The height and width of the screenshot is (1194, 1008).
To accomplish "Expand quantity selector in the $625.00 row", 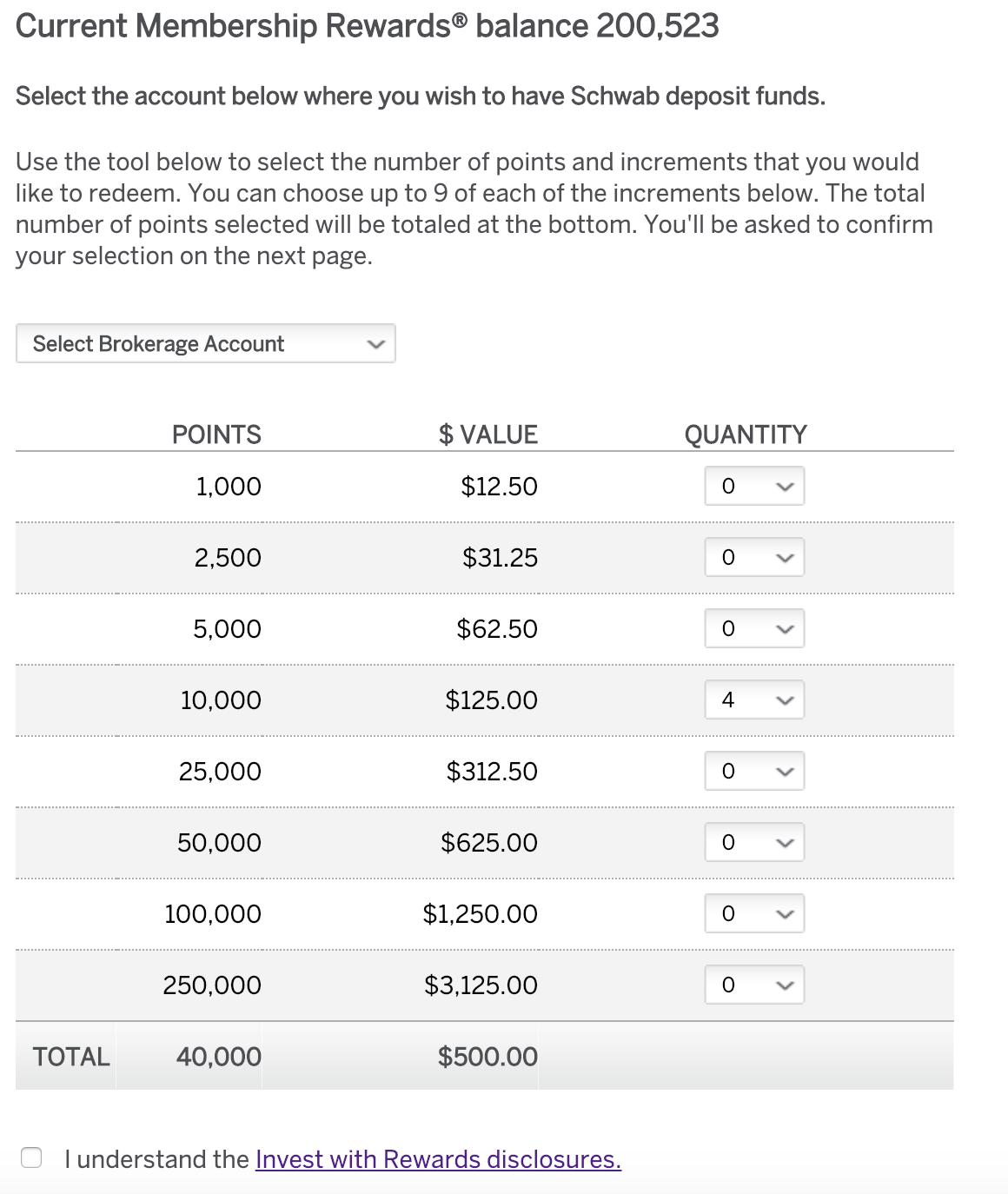I will (x=754, y=842).
